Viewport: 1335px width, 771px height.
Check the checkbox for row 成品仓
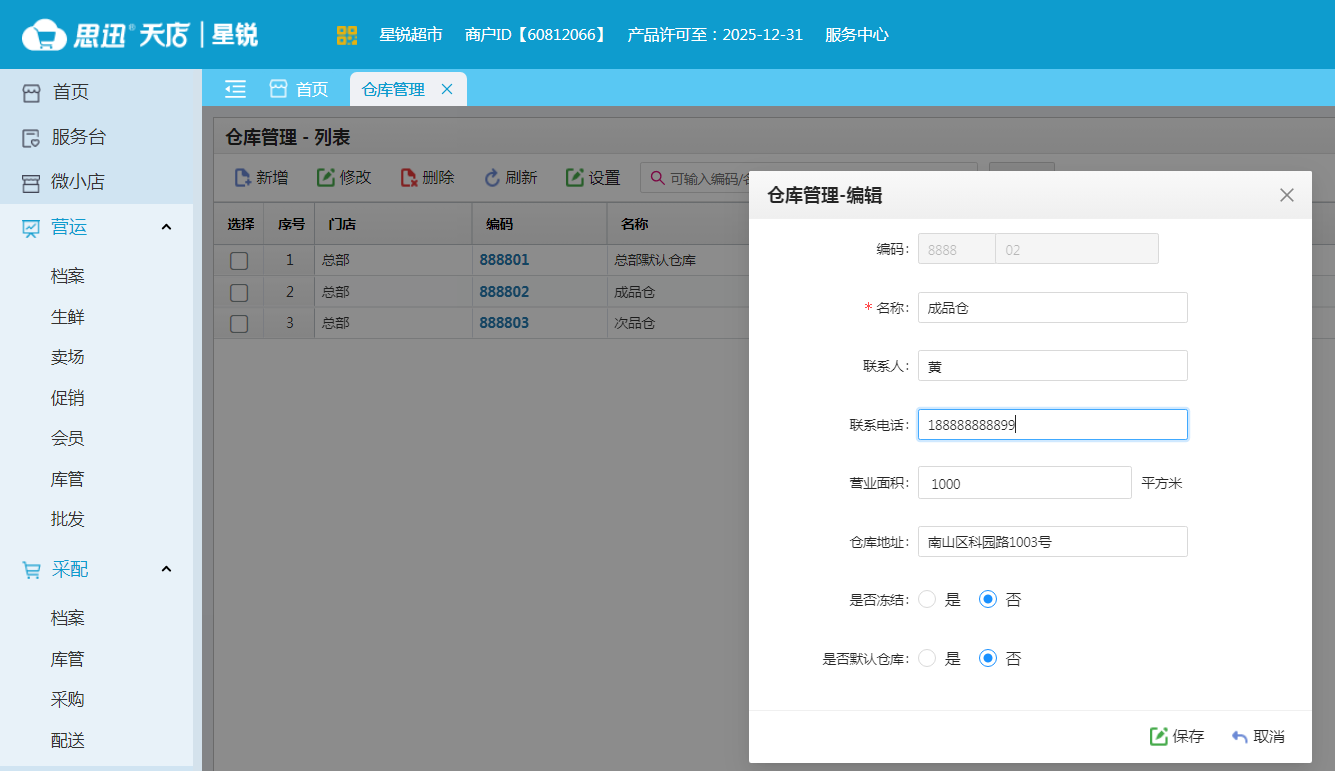[x=239, y=291]
